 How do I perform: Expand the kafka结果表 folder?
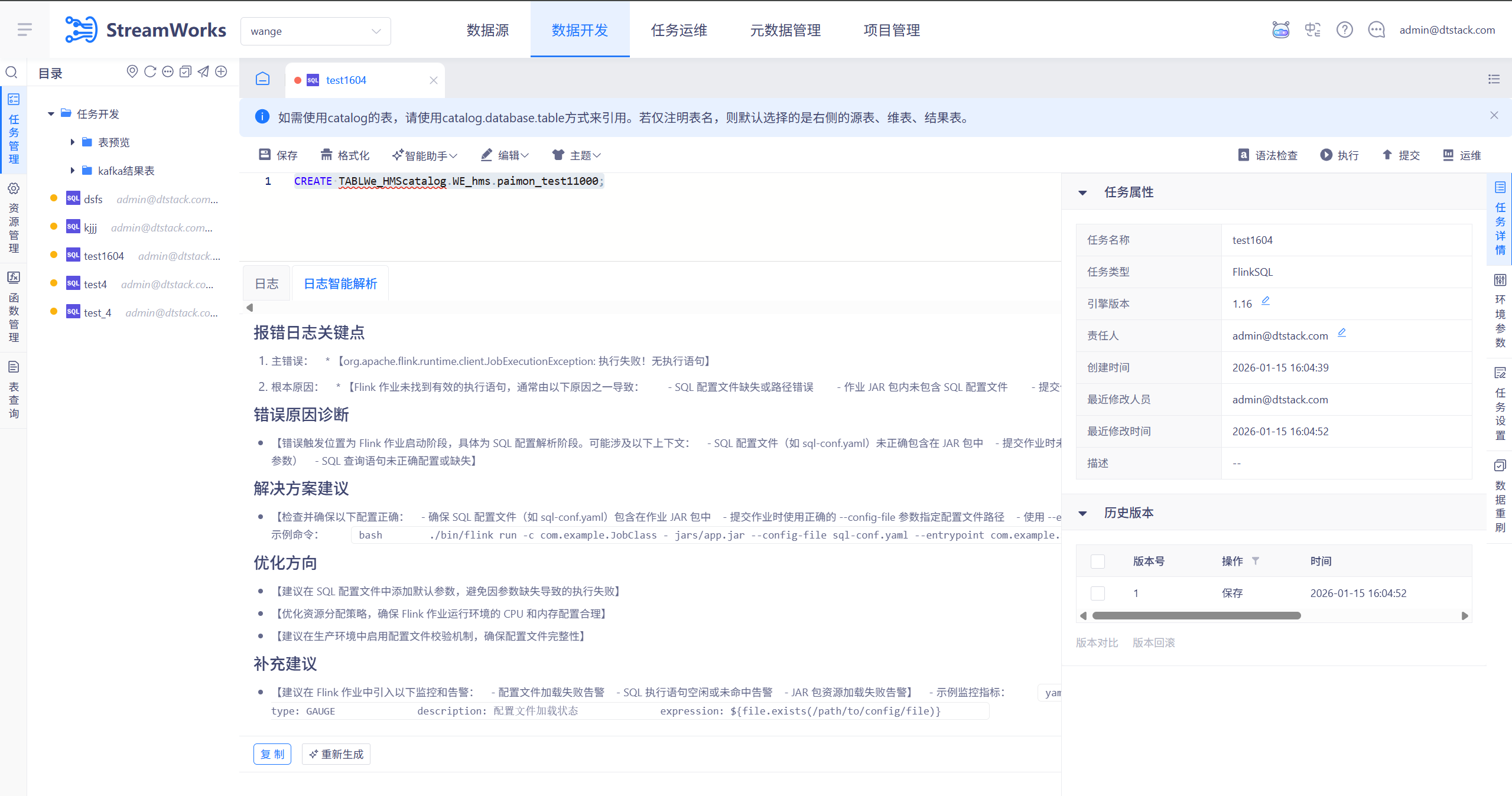pyautogui.click(x=72, y=171)
